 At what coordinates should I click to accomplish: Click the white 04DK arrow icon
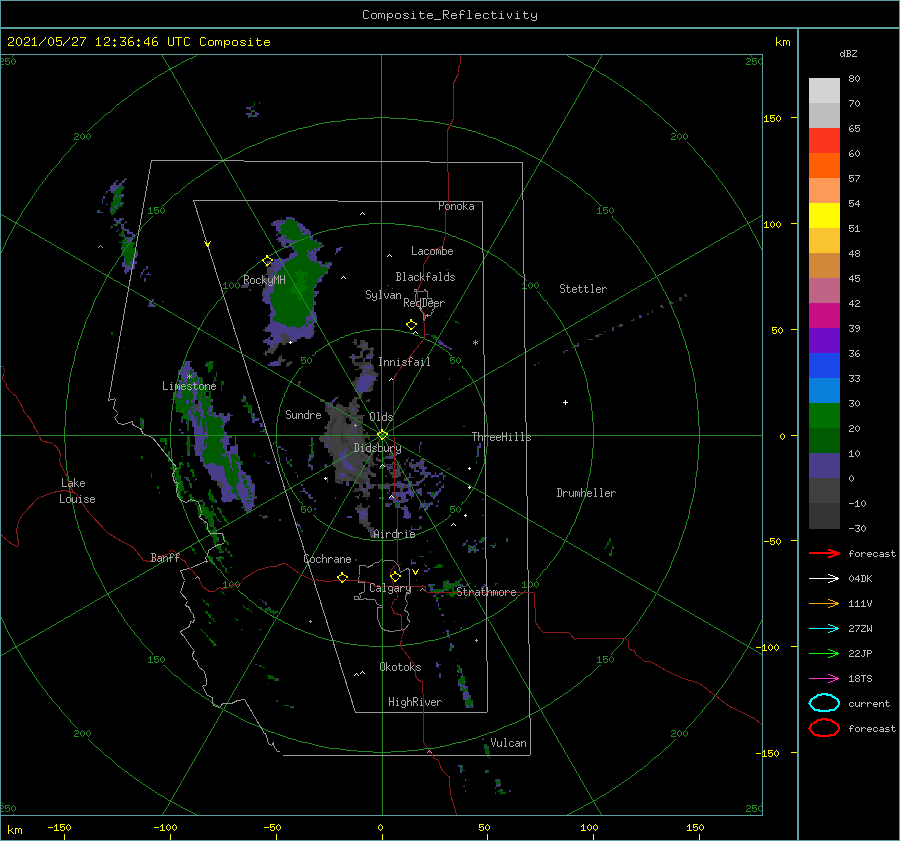[824, 579]
